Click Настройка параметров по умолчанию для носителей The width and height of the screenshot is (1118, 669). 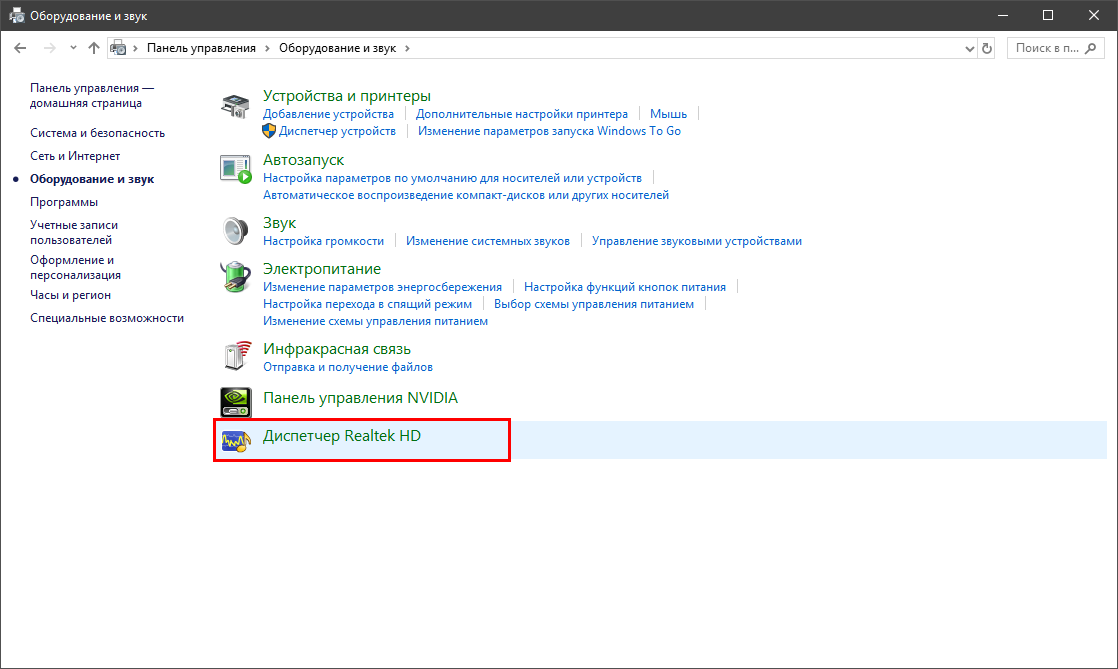coord(452,178)
